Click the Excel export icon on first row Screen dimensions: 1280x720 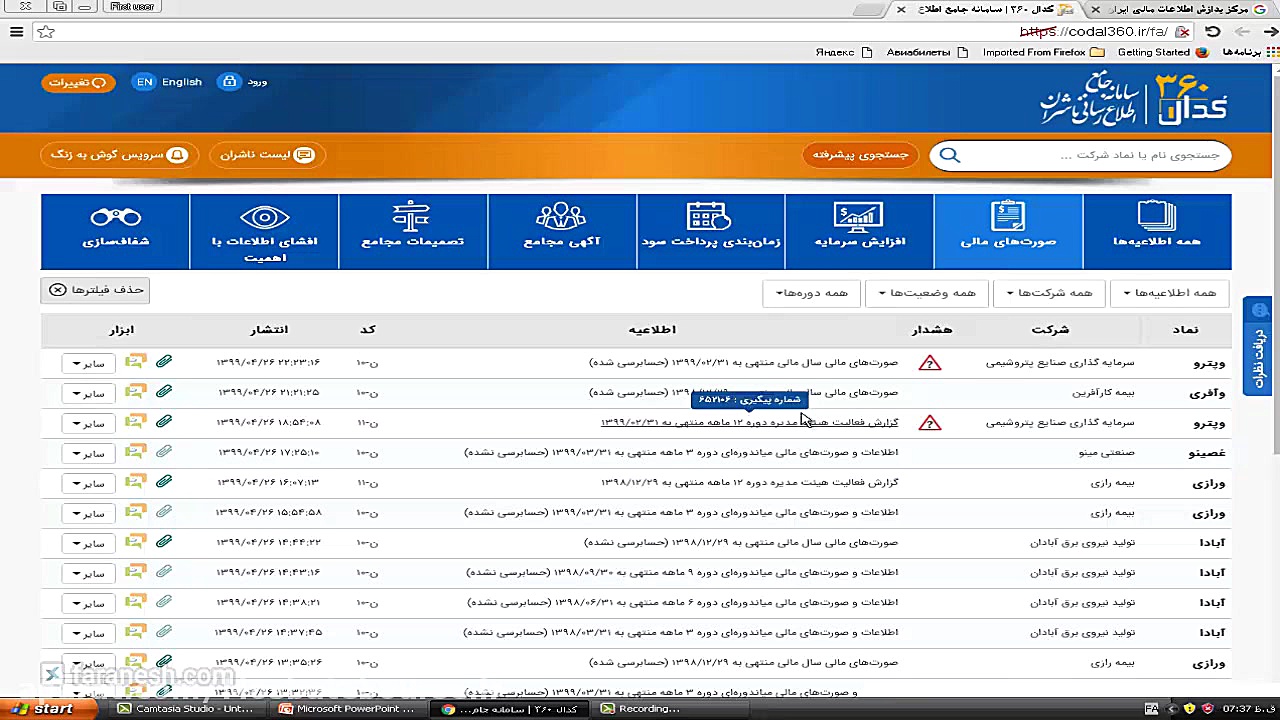click(134, 361)
